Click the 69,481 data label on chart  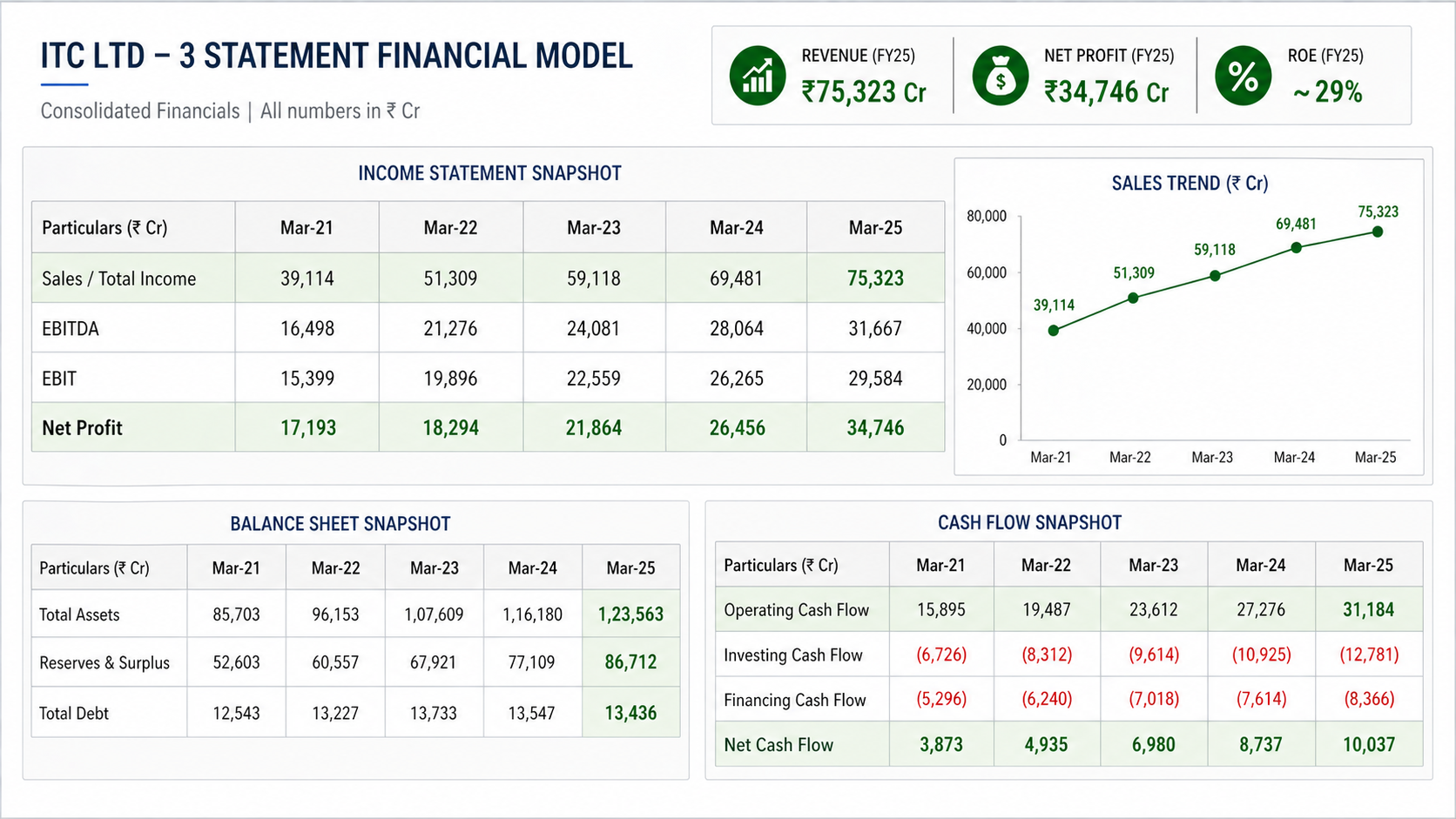[1296, 225]
